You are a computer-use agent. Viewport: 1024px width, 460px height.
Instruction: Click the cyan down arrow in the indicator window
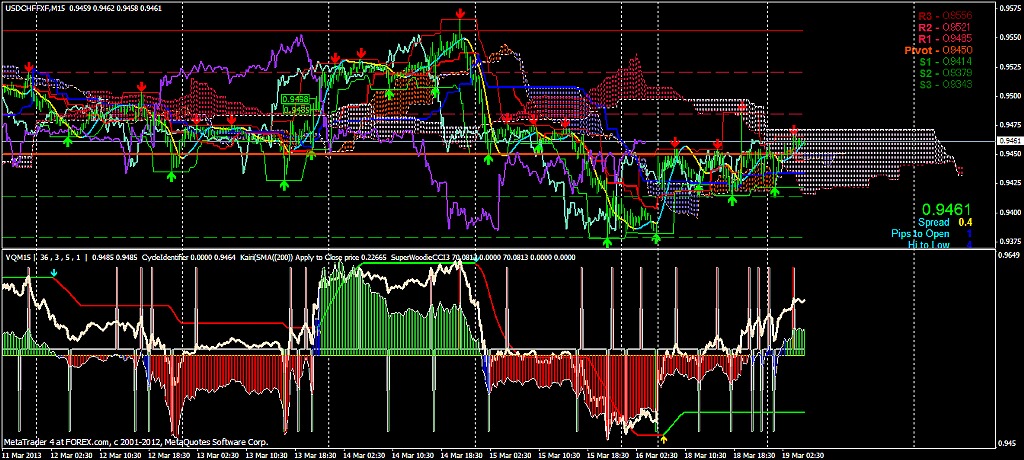pyautogui.click(x=54, y=272)
